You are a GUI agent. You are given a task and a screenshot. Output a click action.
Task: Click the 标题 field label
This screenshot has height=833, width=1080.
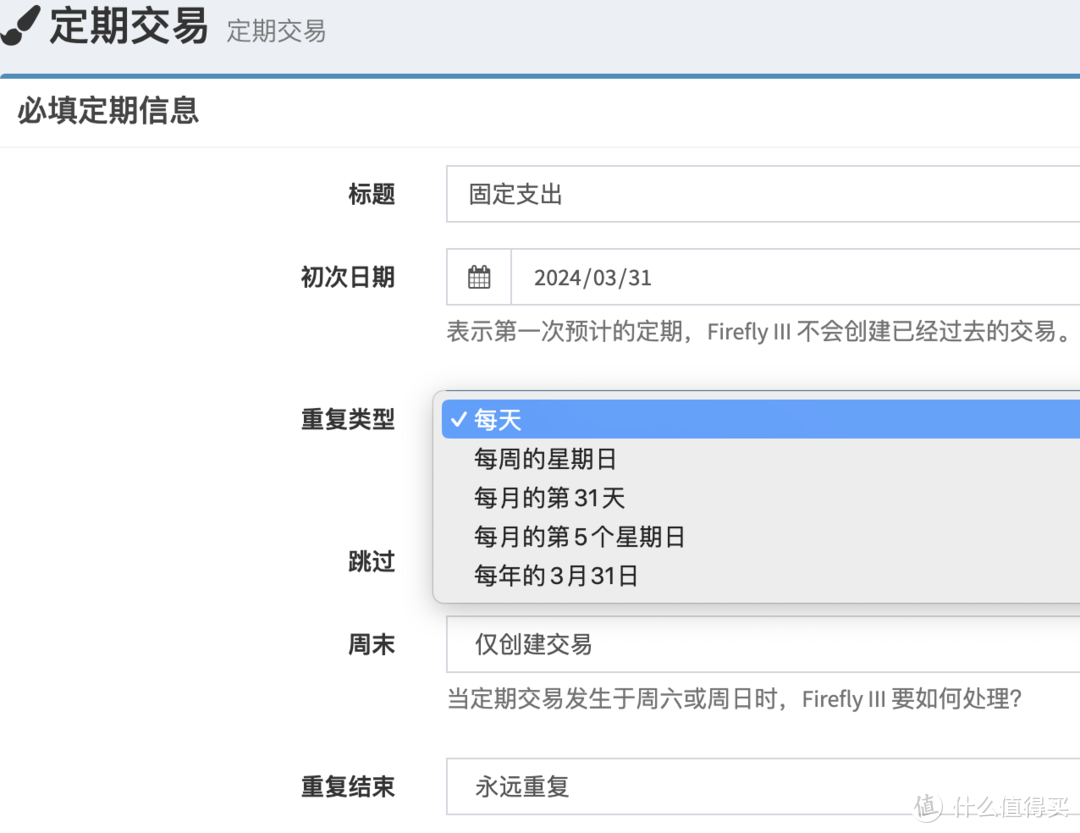tap(371, 194)
